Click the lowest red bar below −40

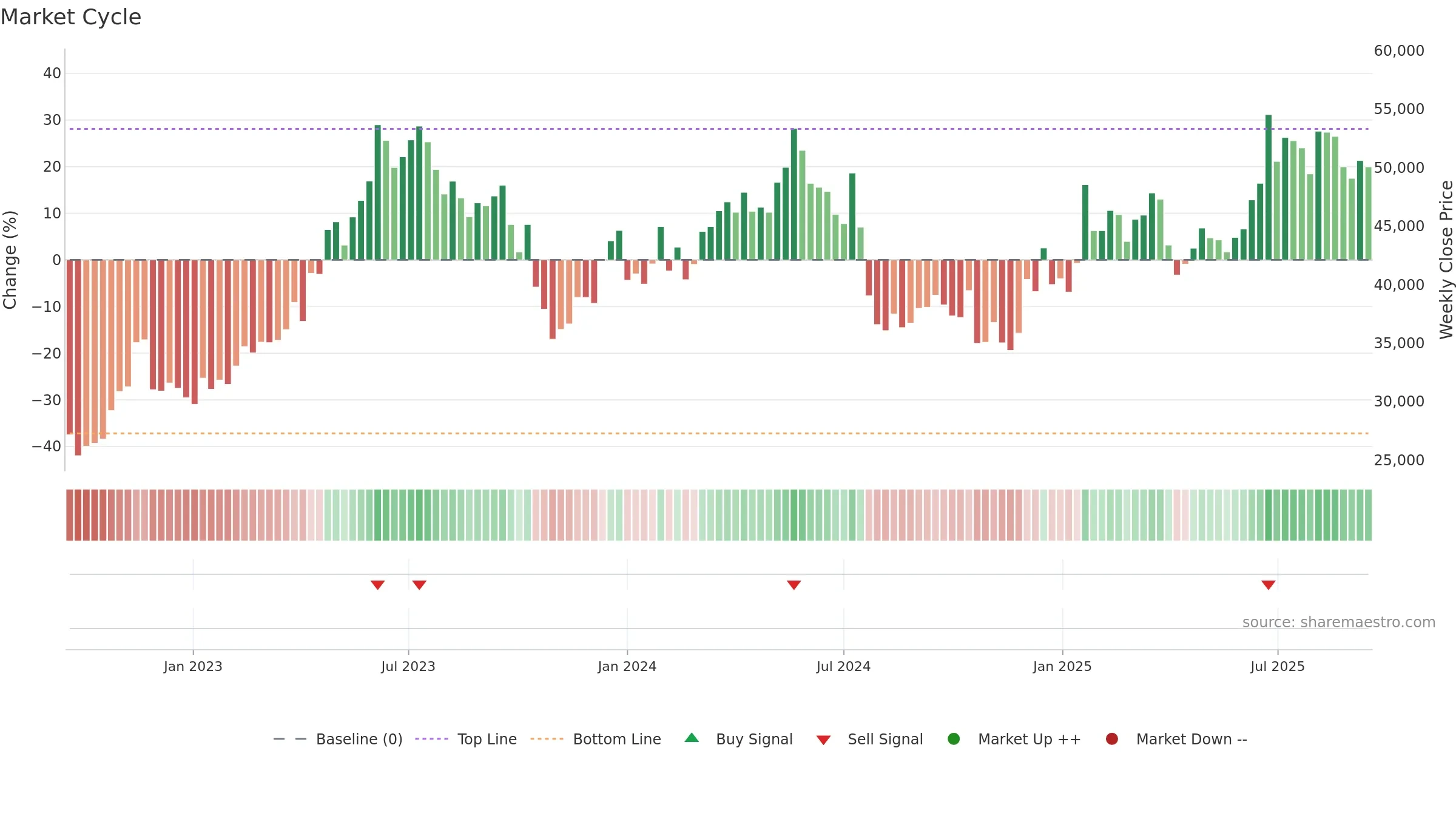(78, 358)
